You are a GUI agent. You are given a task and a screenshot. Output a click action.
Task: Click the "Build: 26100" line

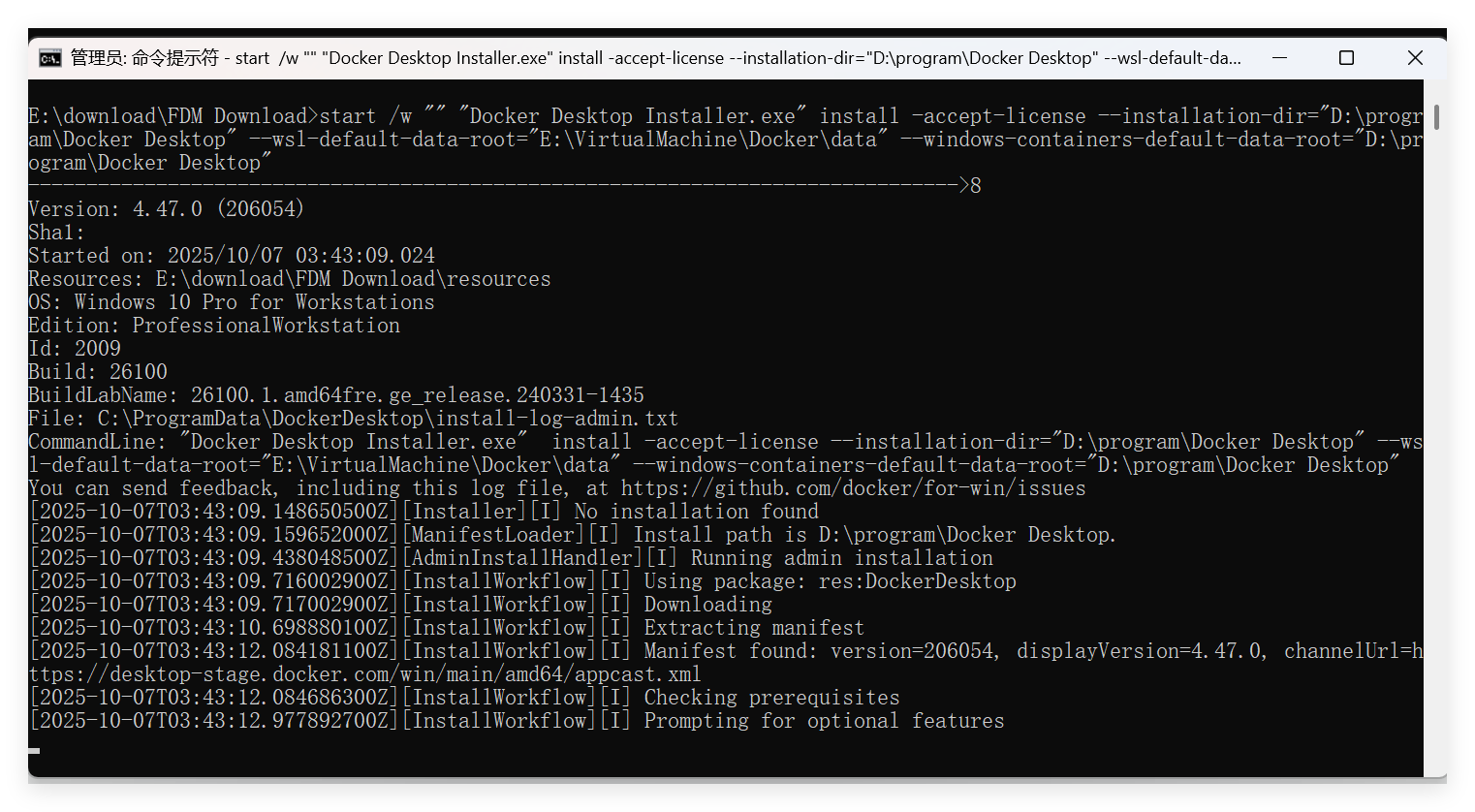tap(98, 372)
